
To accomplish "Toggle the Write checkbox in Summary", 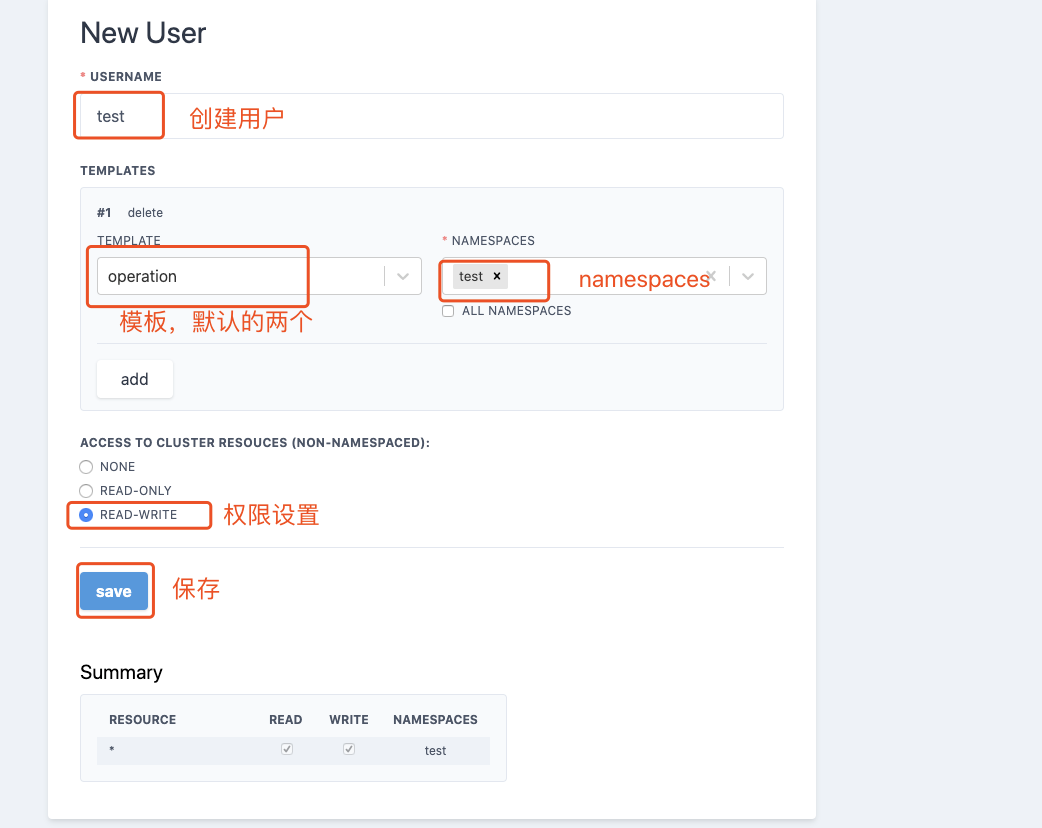I will click(x=349, y=749).
